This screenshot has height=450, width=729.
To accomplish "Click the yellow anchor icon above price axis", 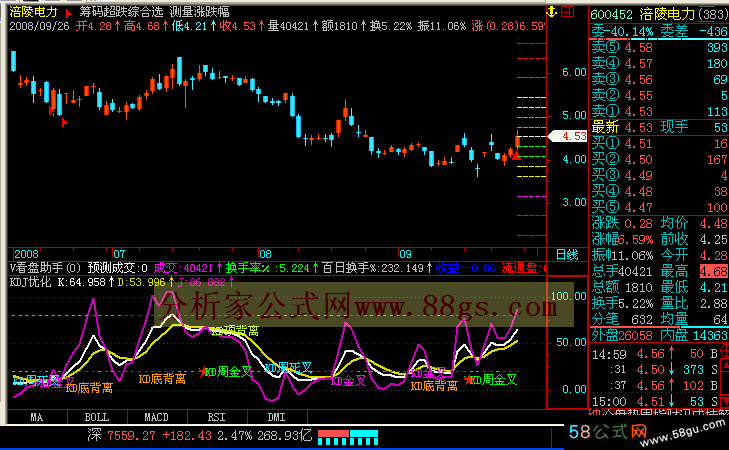I will (x=551, y=12).
